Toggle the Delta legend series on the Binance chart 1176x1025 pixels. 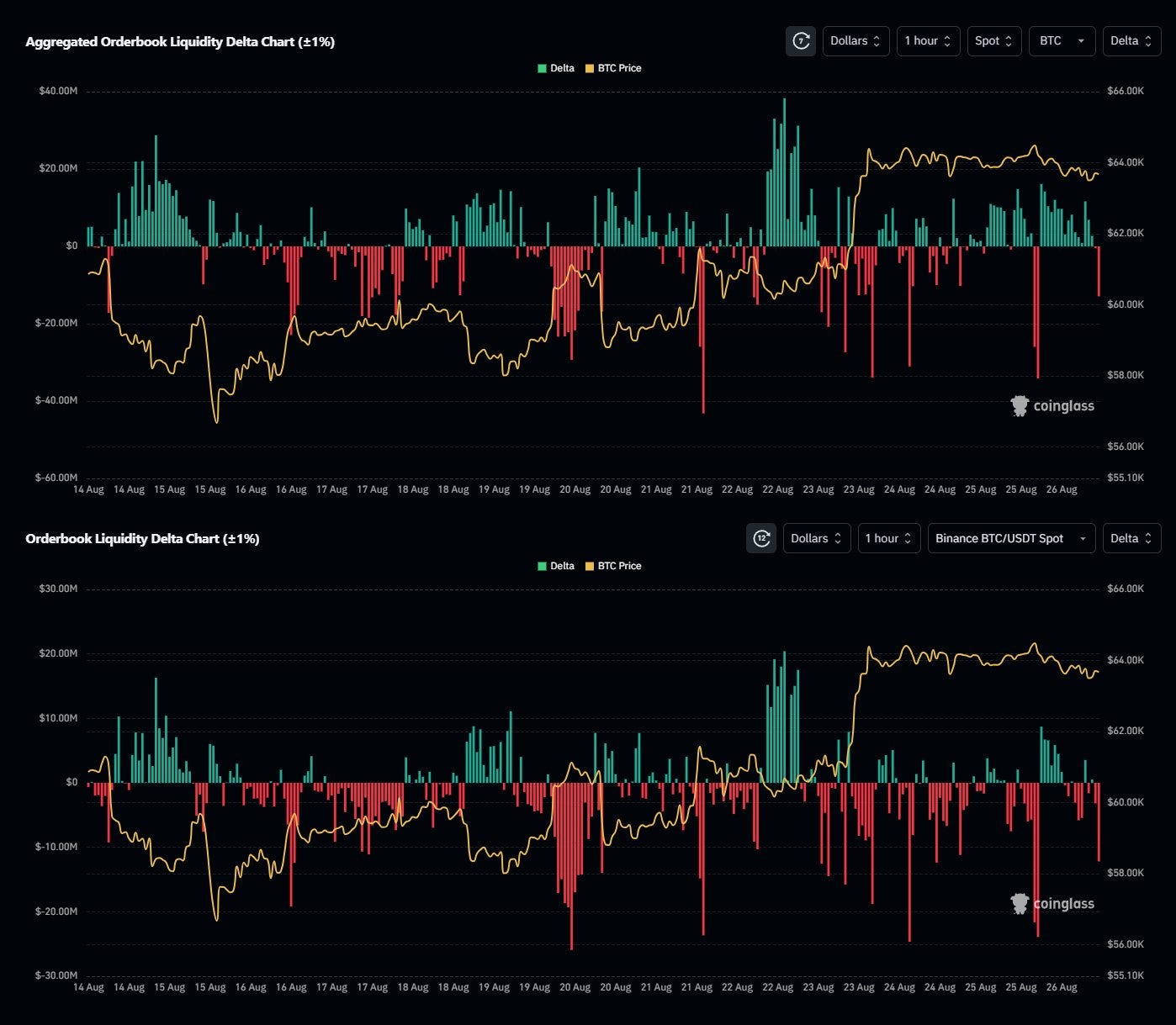(x=556, y=566)
